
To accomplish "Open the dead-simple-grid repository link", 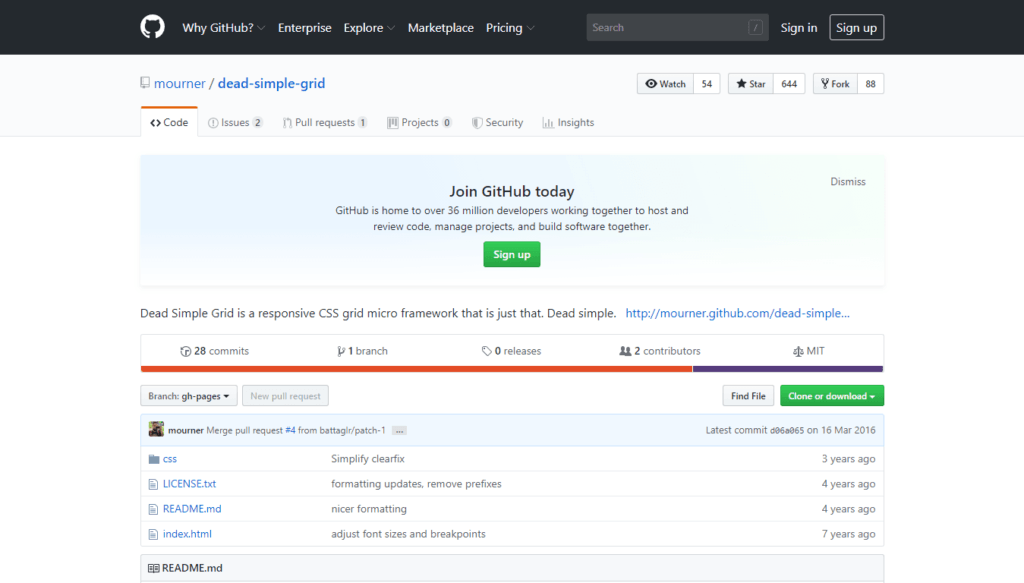I will pyautogui.click(x=271, y=83).
